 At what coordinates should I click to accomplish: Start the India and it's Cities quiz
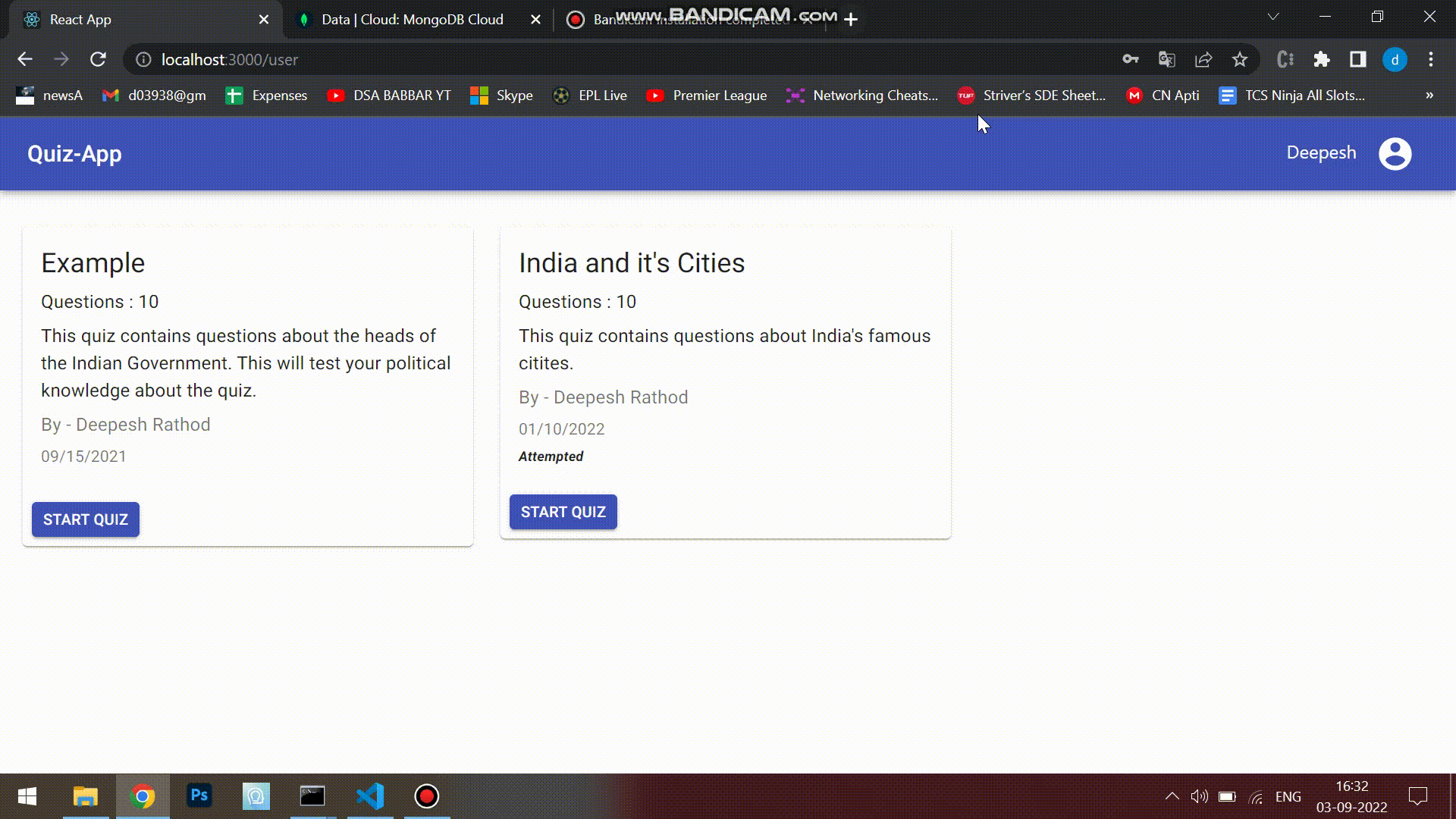[x=563, y=512]
